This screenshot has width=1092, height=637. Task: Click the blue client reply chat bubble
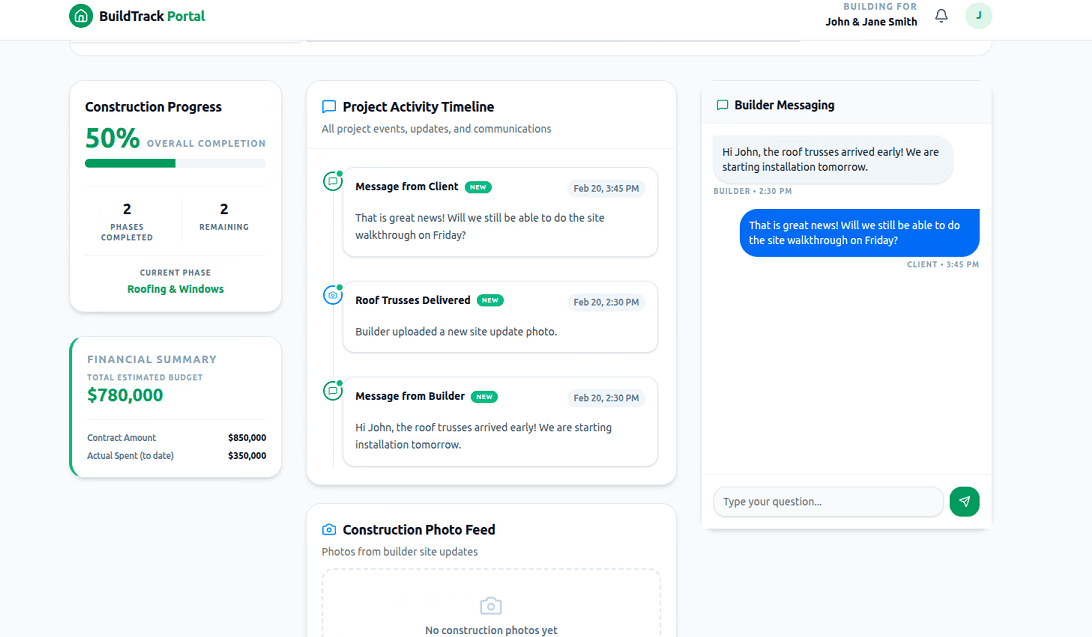[x=859, y=233]
